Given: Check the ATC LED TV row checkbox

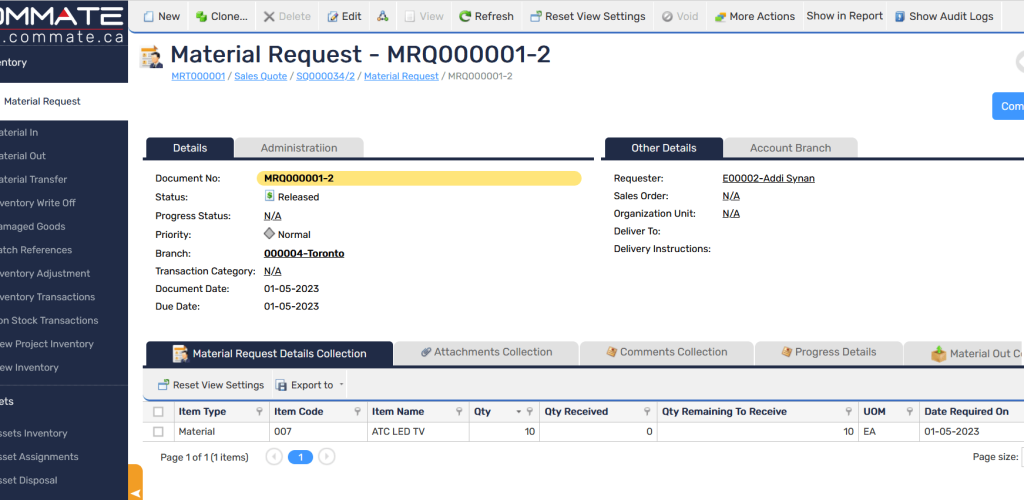Looking at the screenshot, I should (158, 432).
